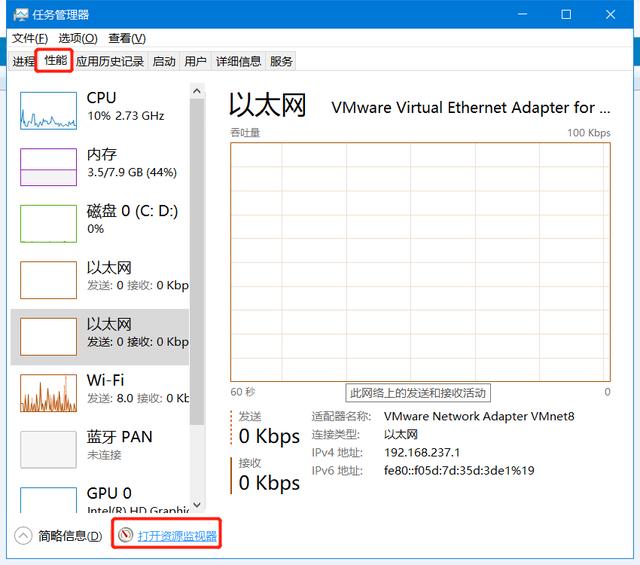Select the GPU 0 graph thumbnail
640x565 pixels.
coord(48,500)
